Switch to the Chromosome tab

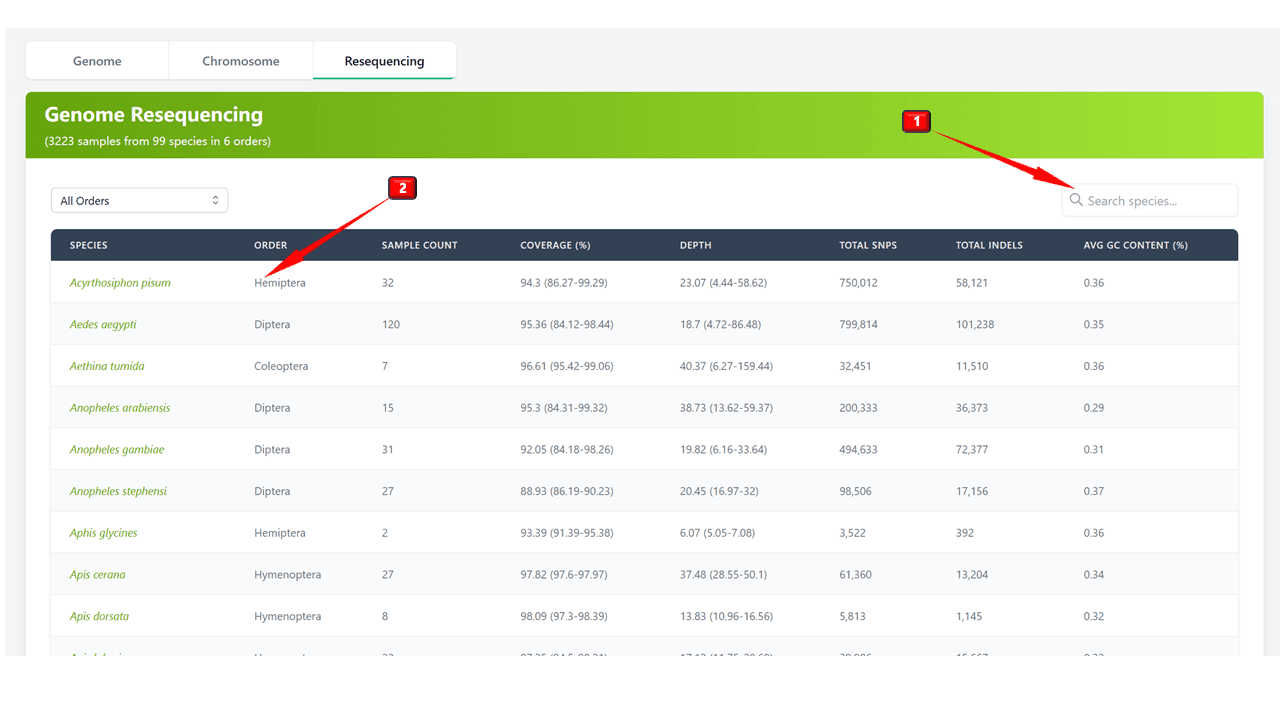point(241,61)
